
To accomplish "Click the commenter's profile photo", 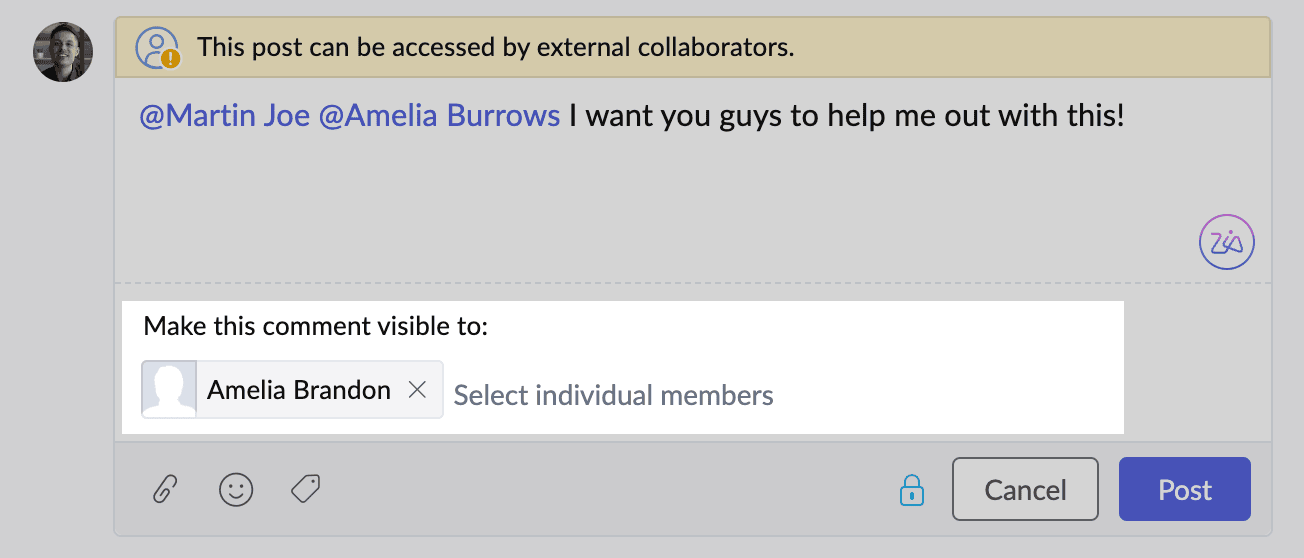I will [x=63, y=52].
